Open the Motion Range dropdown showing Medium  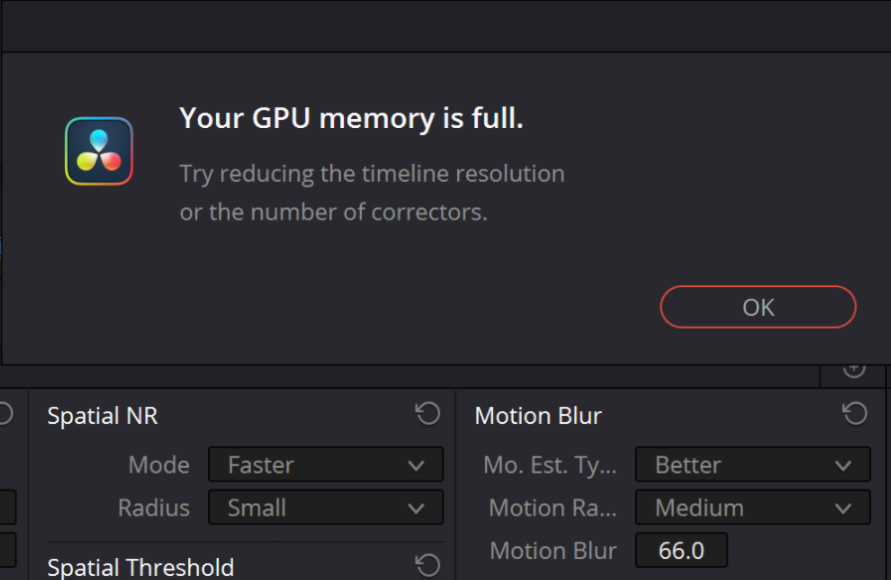click(752, 507)
